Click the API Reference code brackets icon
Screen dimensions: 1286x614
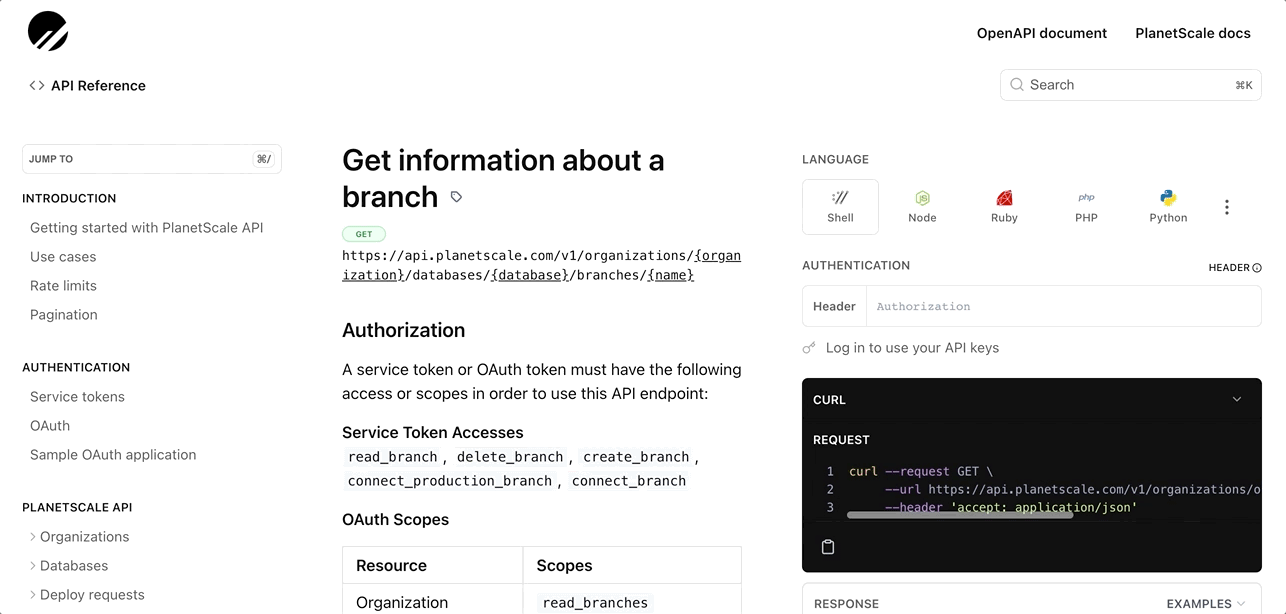pos(37,86)
